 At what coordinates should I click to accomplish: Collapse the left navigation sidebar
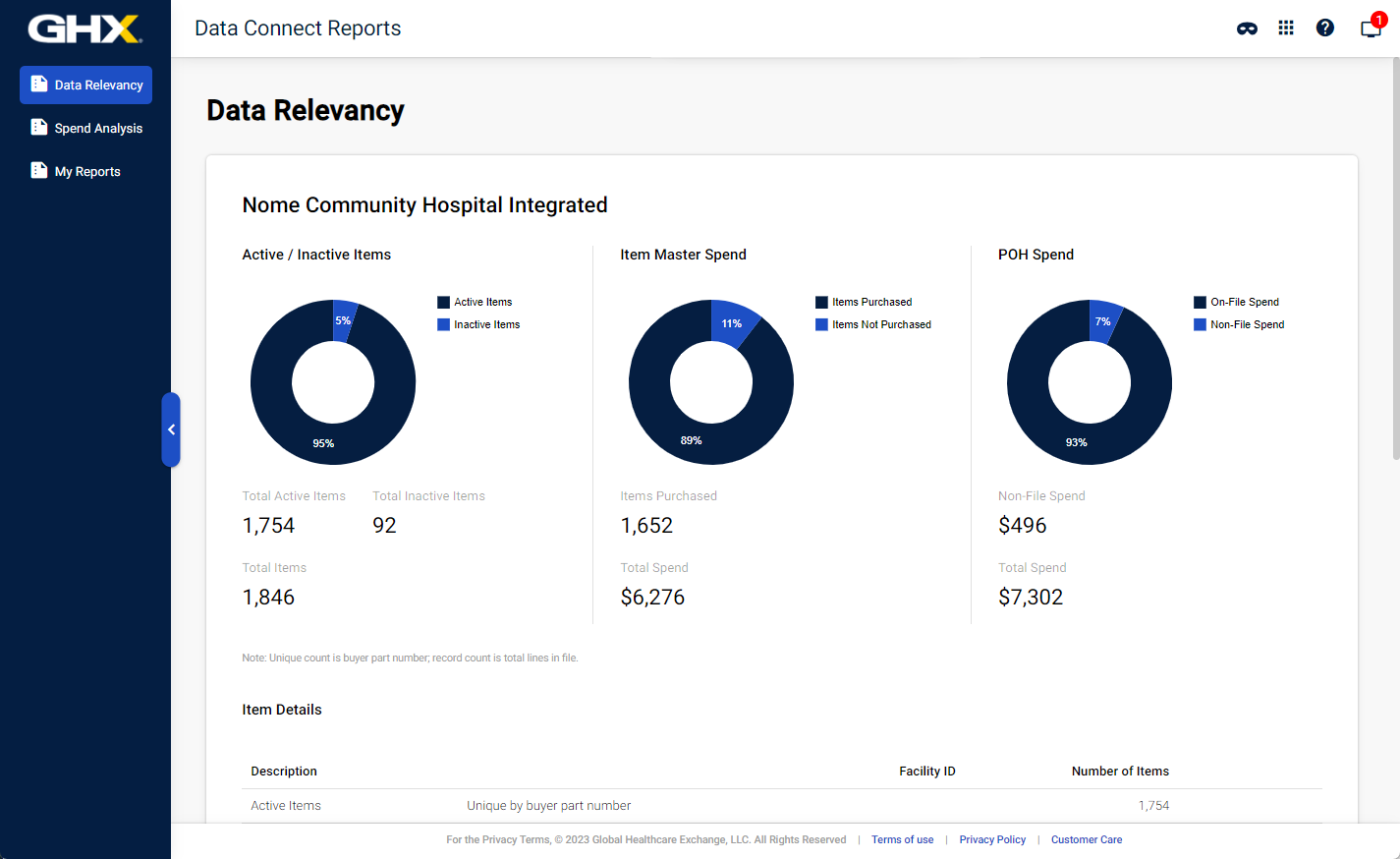[172, 429]
